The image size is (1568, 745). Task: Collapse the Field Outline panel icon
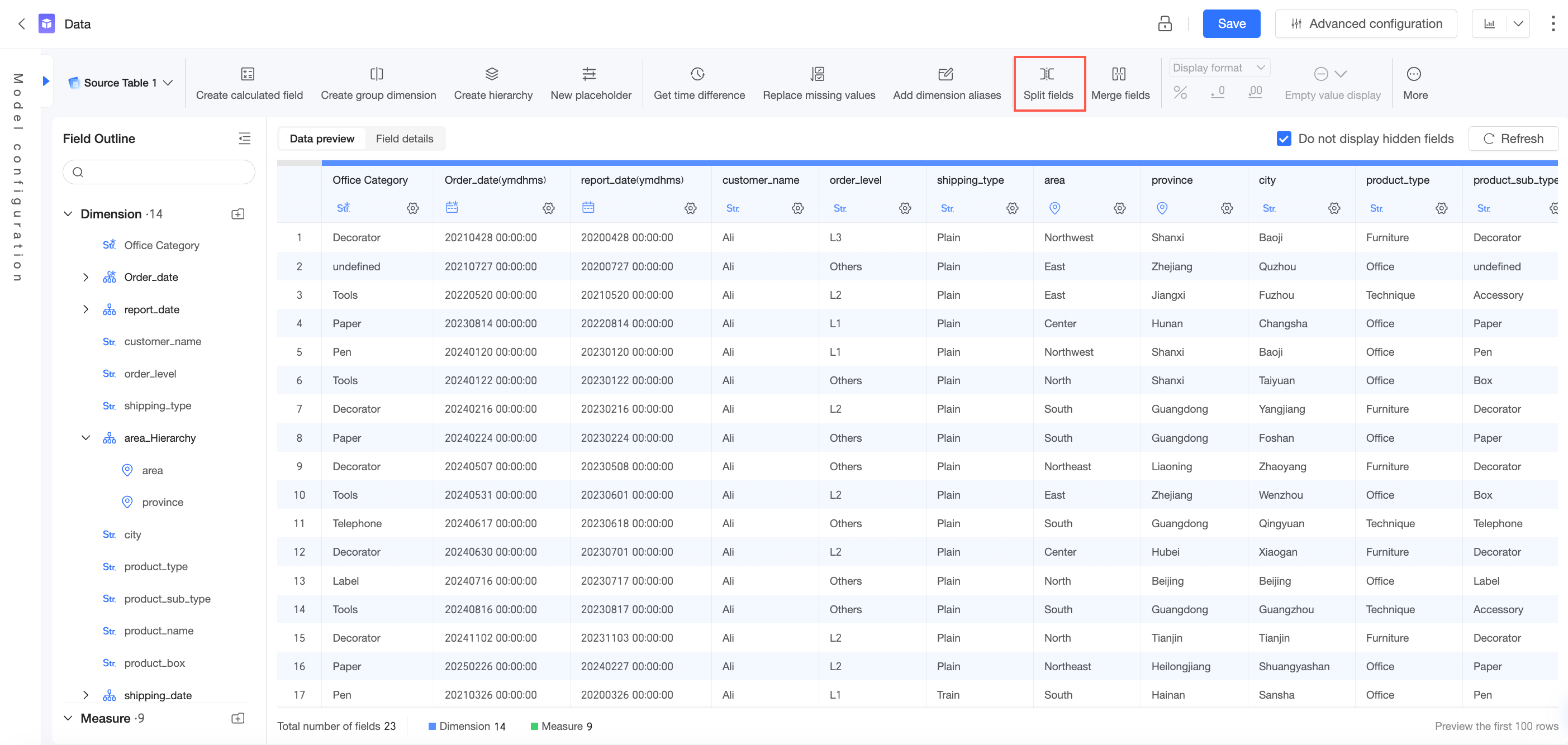coord(244,139)
